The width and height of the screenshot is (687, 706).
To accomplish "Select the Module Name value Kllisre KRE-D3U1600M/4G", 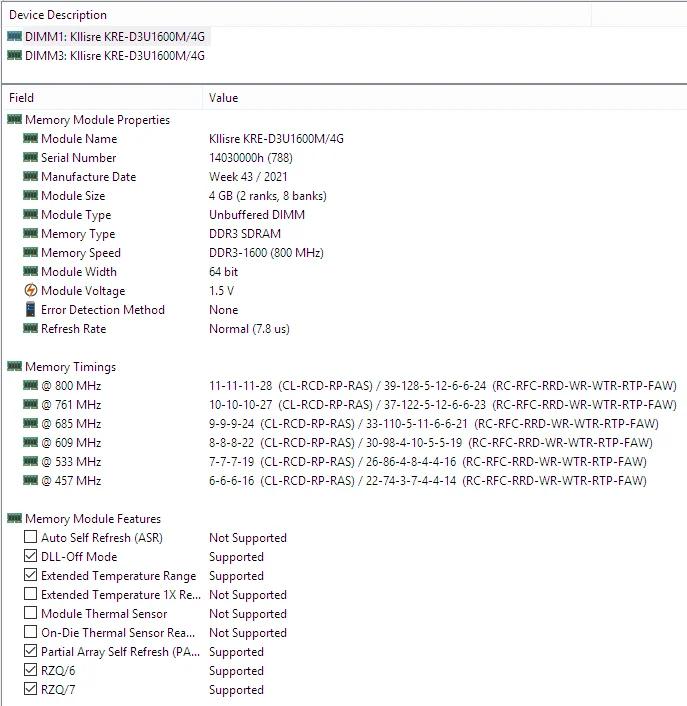I will (x=276, y=139).
